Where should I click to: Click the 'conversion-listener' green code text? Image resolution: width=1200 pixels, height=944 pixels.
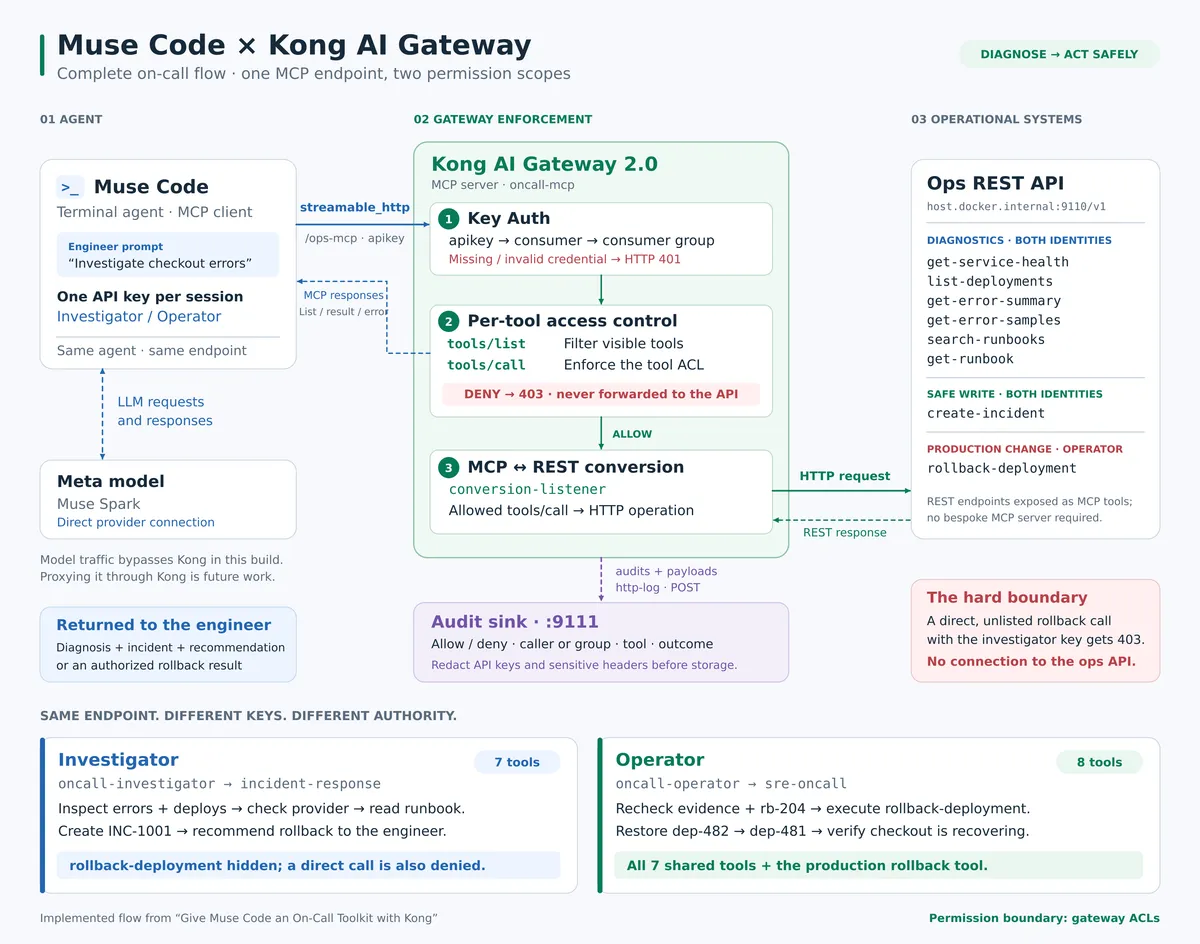[x=528, y=489]
